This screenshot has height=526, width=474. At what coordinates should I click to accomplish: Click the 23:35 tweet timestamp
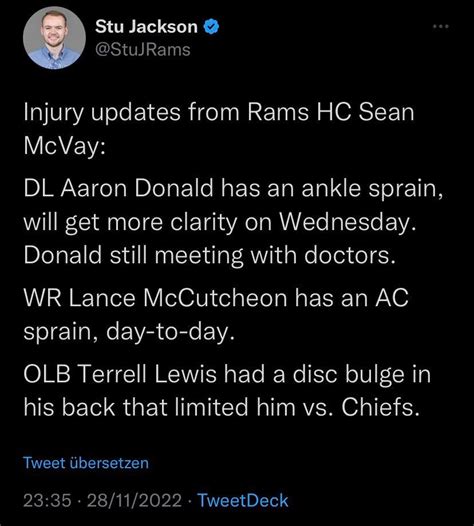[x=47, y=501]
